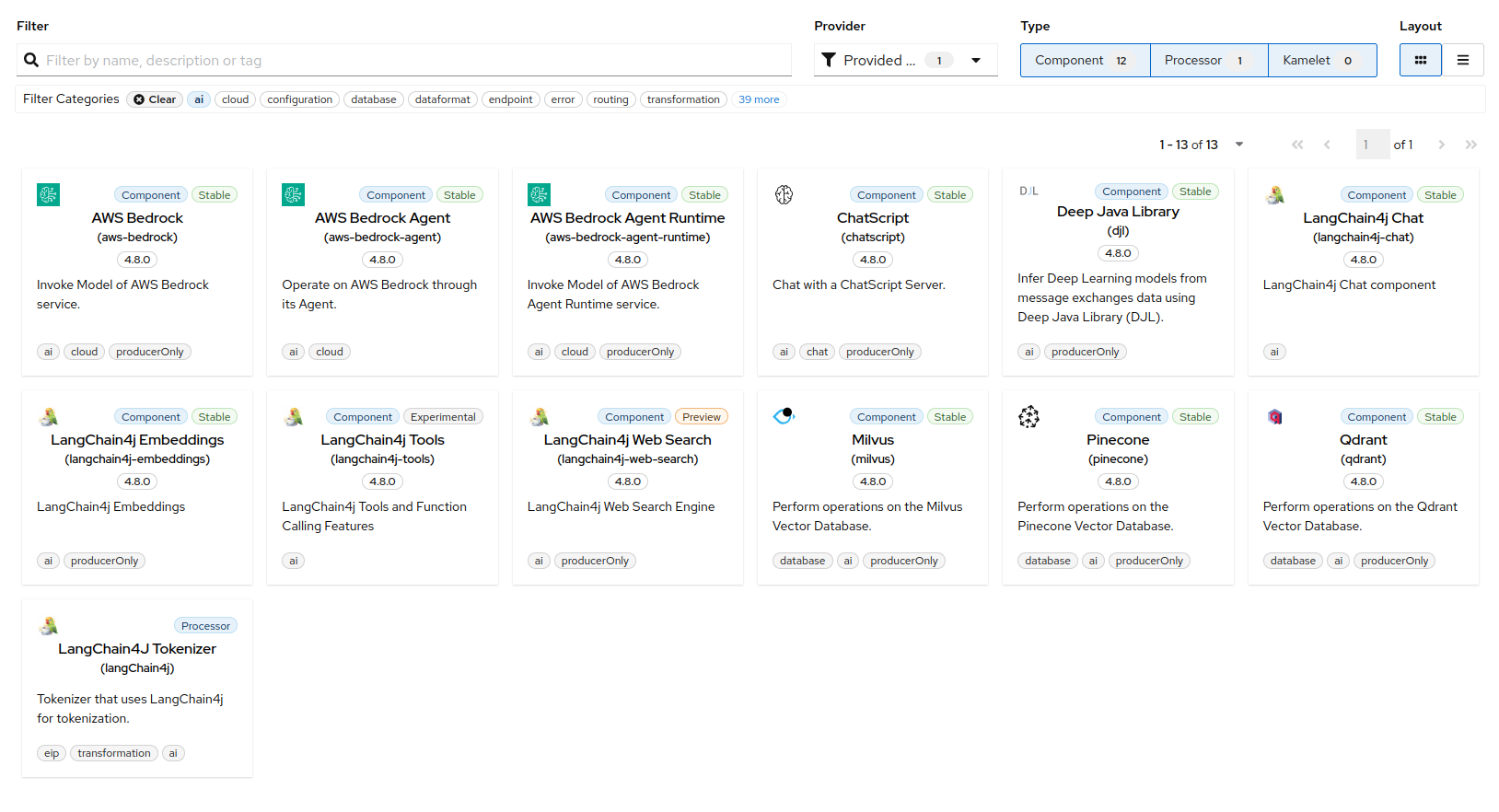Open the Provider dropdown
The height and width of the screenshot is (812, 1499).
906,60
